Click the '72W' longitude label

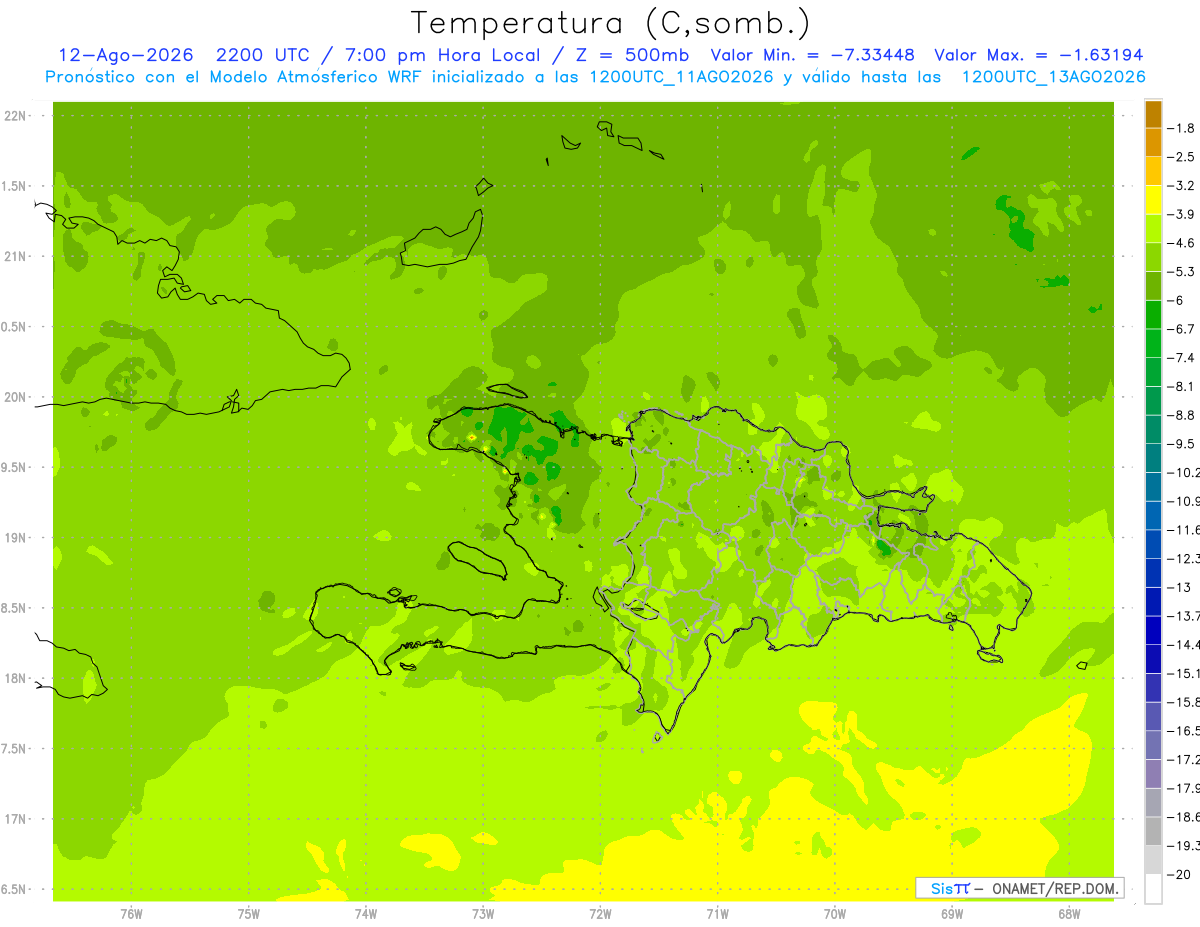600,913
